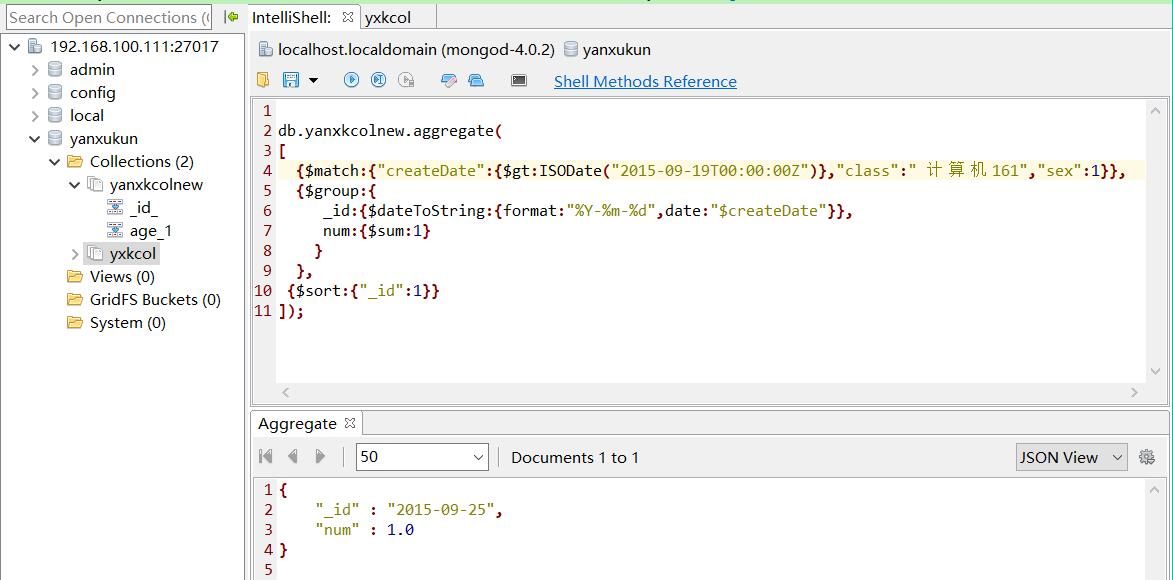The width and height of the screenshot is (1173, 580).
Task: Expand the config database node
Action: tap(34, 94)
